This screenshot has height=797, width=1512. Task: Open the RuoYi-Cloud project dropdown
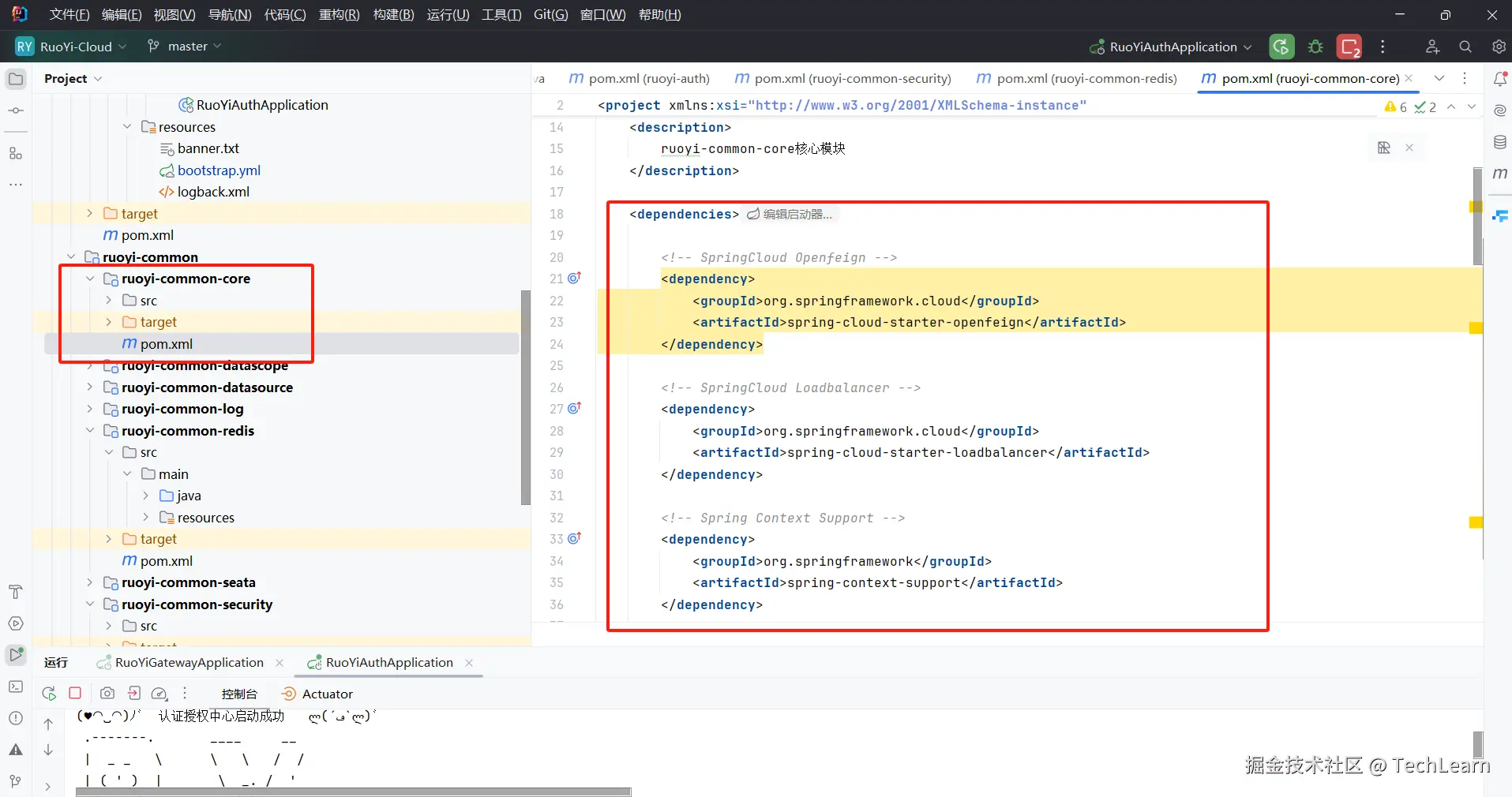coord(71,47)
